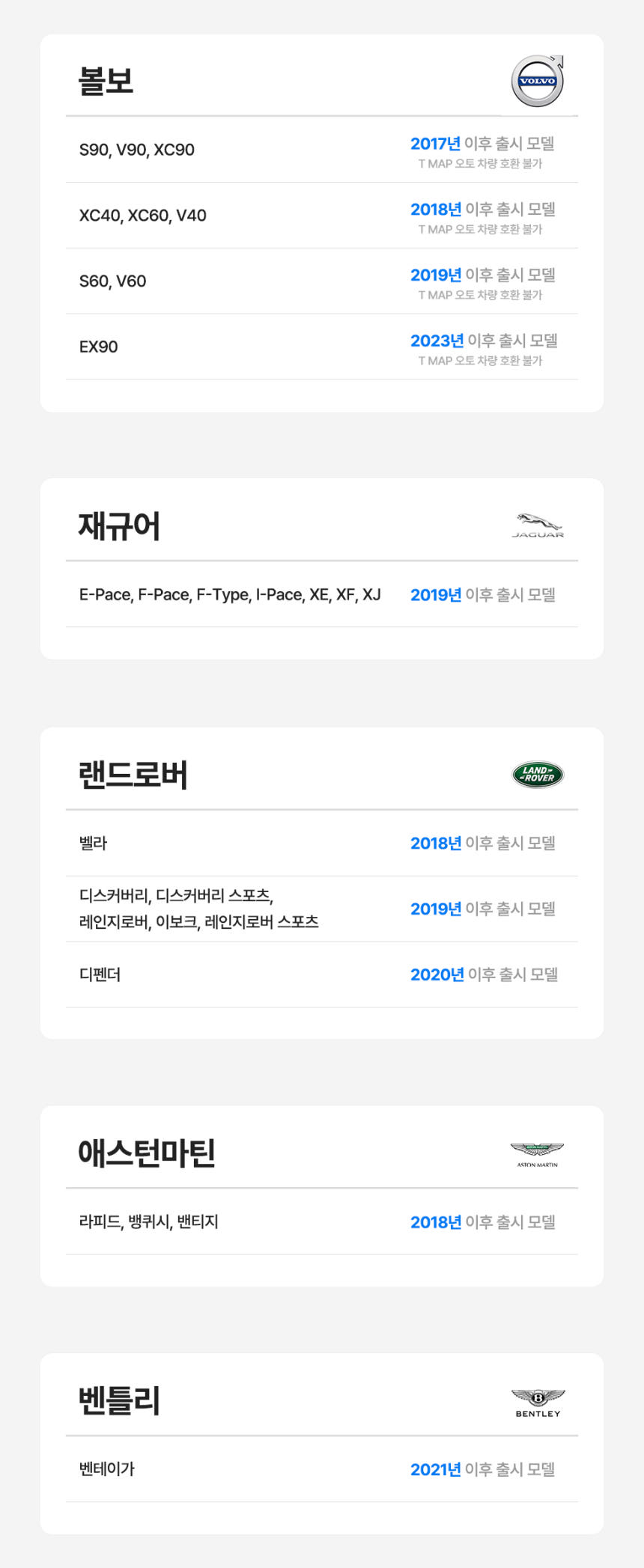Image resolution: width=644 pixels, height=1568 pixels.
Task: Select the 재규어 brand heading
Action: click(119, 526)
